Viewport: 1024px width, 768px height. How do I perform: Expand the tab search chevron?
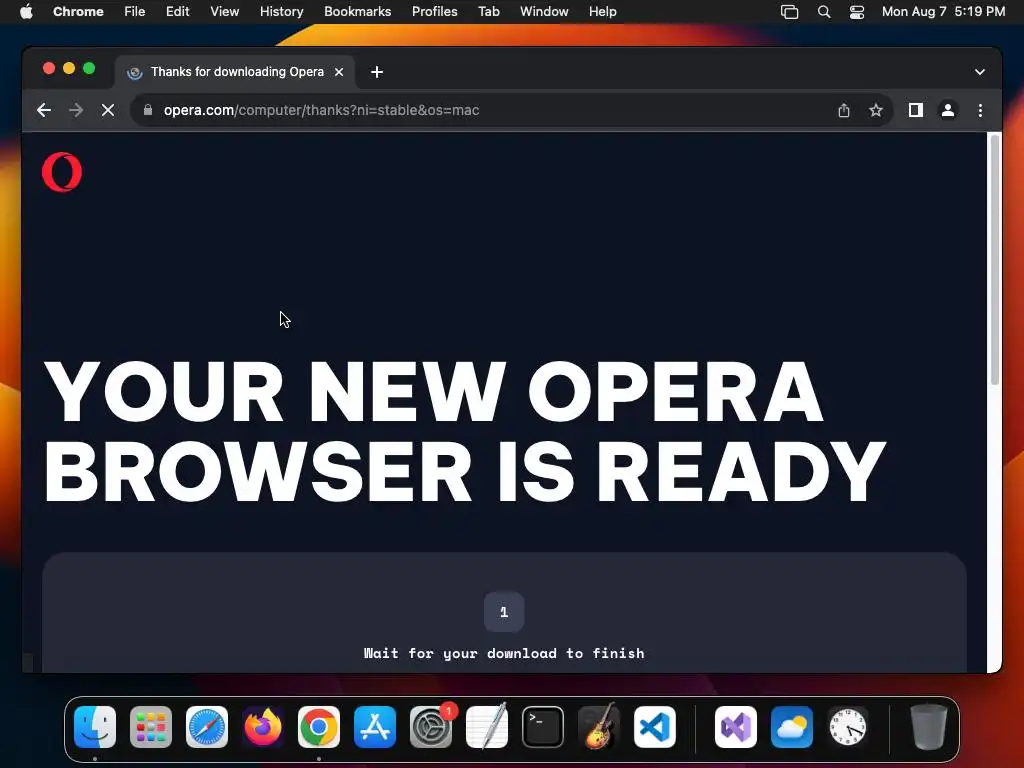(x=980, y=72)
